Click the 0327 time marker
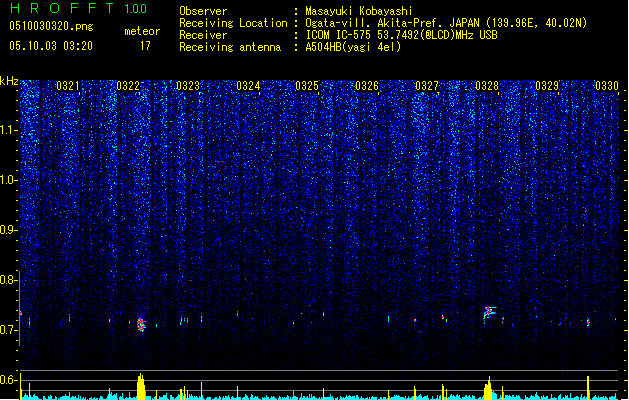Image resolution: width=629 pixels, height=400 pixels. (x=427, y=85)
